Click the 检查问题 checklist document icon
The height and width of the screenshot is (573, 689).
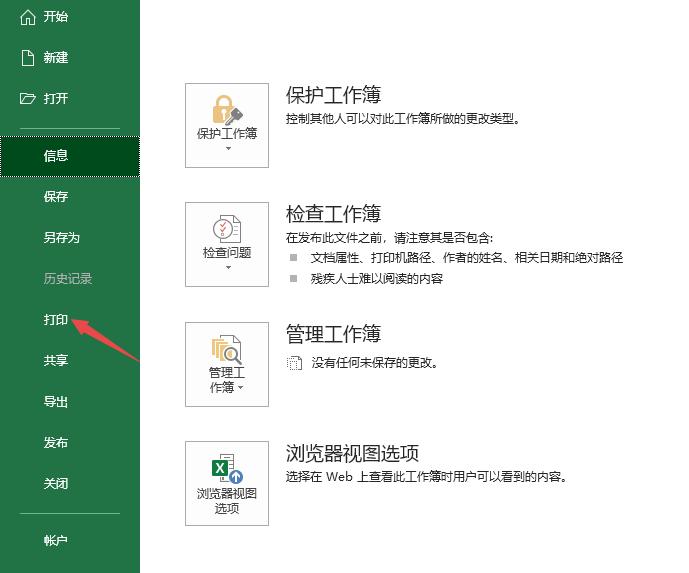tap(227, 229)
